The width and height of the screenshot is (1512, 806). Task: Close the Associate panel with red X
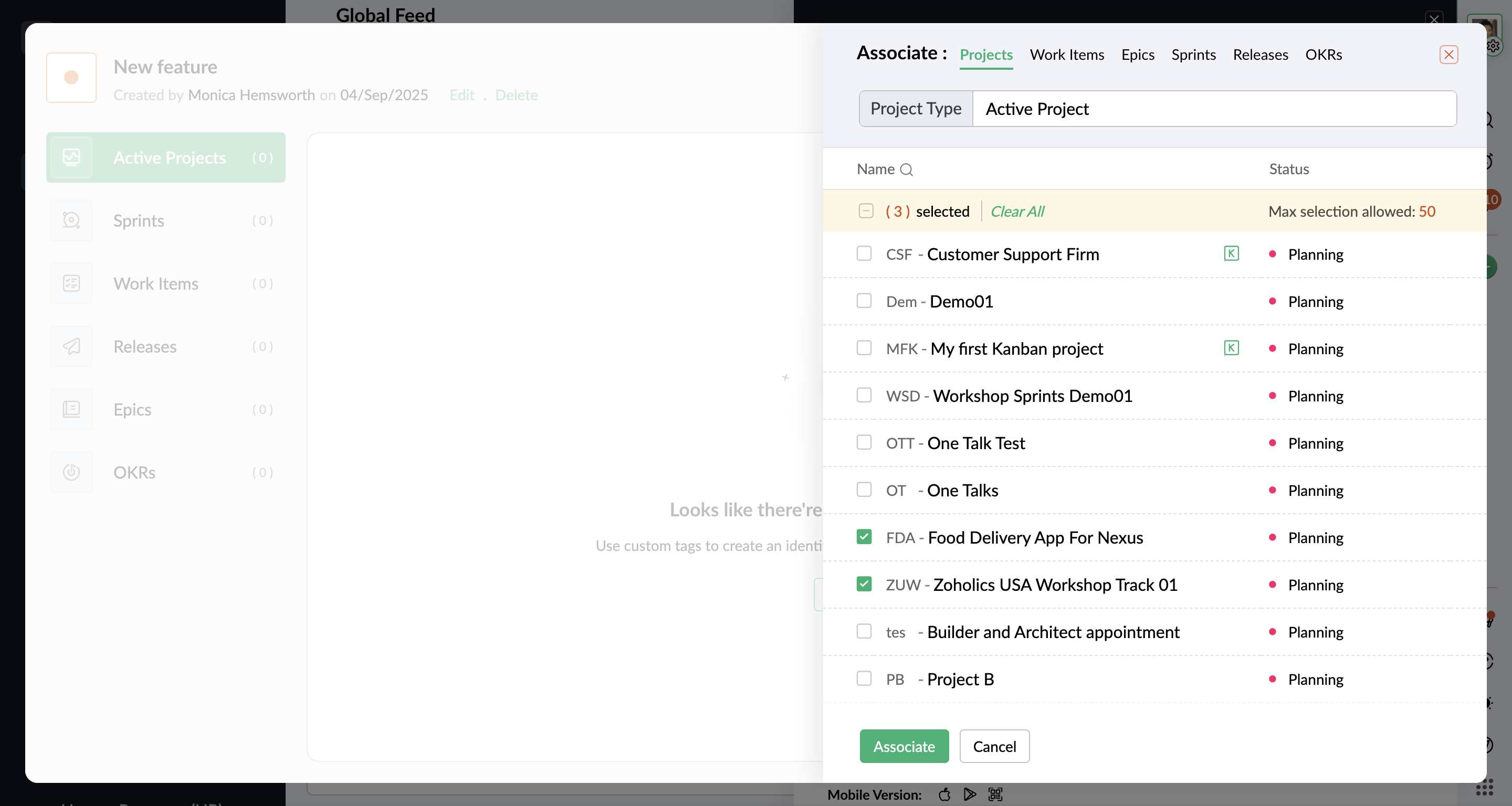point(1448,55)
